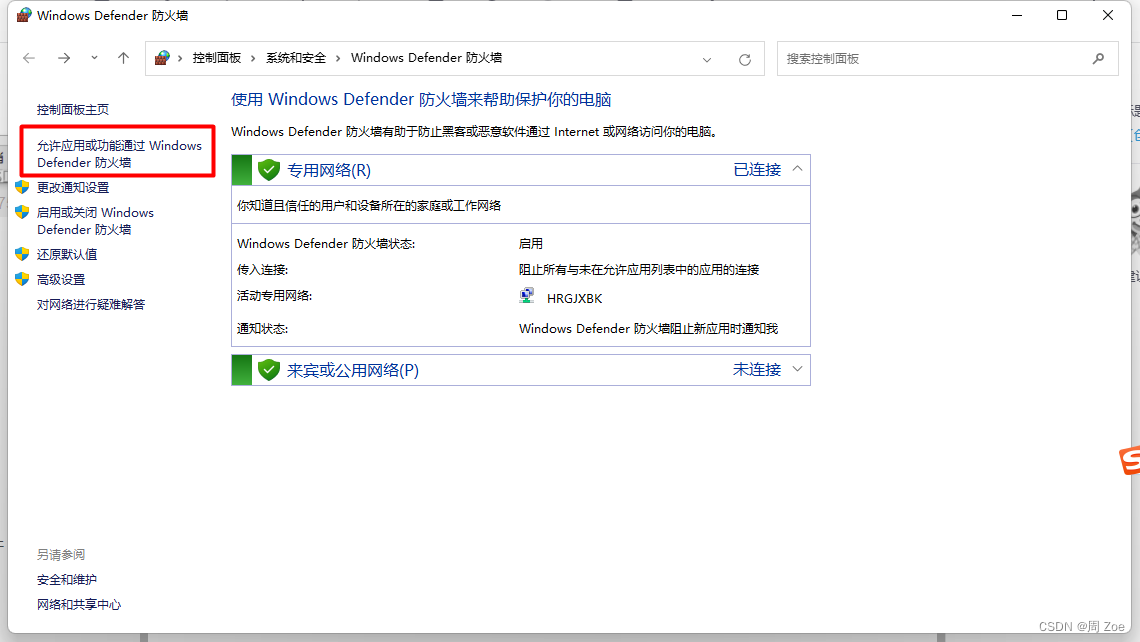Click the shield icon next to 更改通知设置
The height and width of the screenshot is (642, 1140).
24,187
